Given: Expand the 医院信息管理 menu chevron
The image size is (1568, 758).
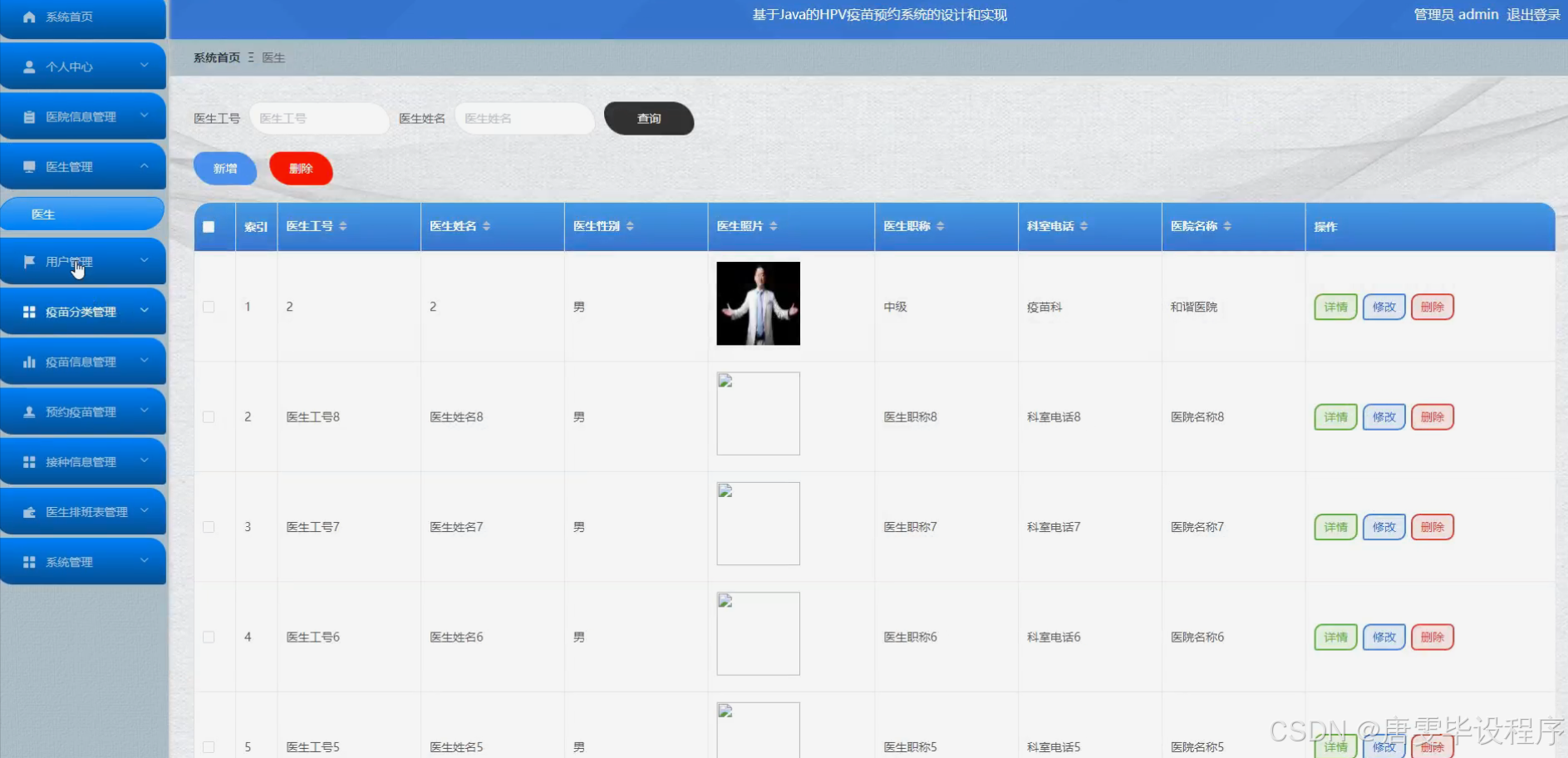Looking at the screenshot, I should 145,116.
